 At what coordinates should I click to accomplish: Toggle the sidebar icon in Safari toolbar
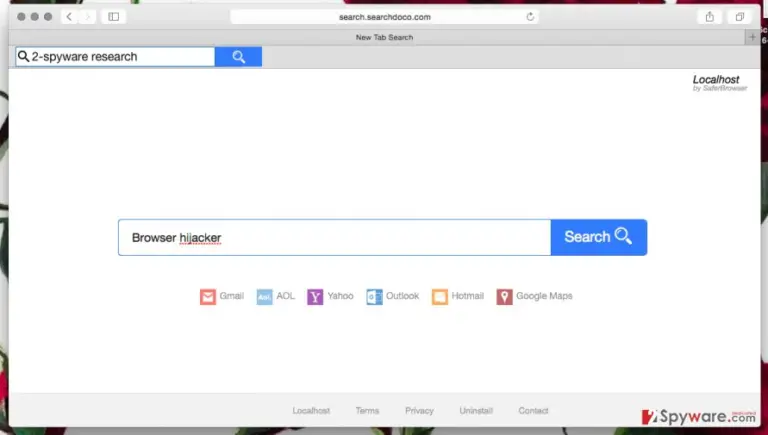pos(114,17)
